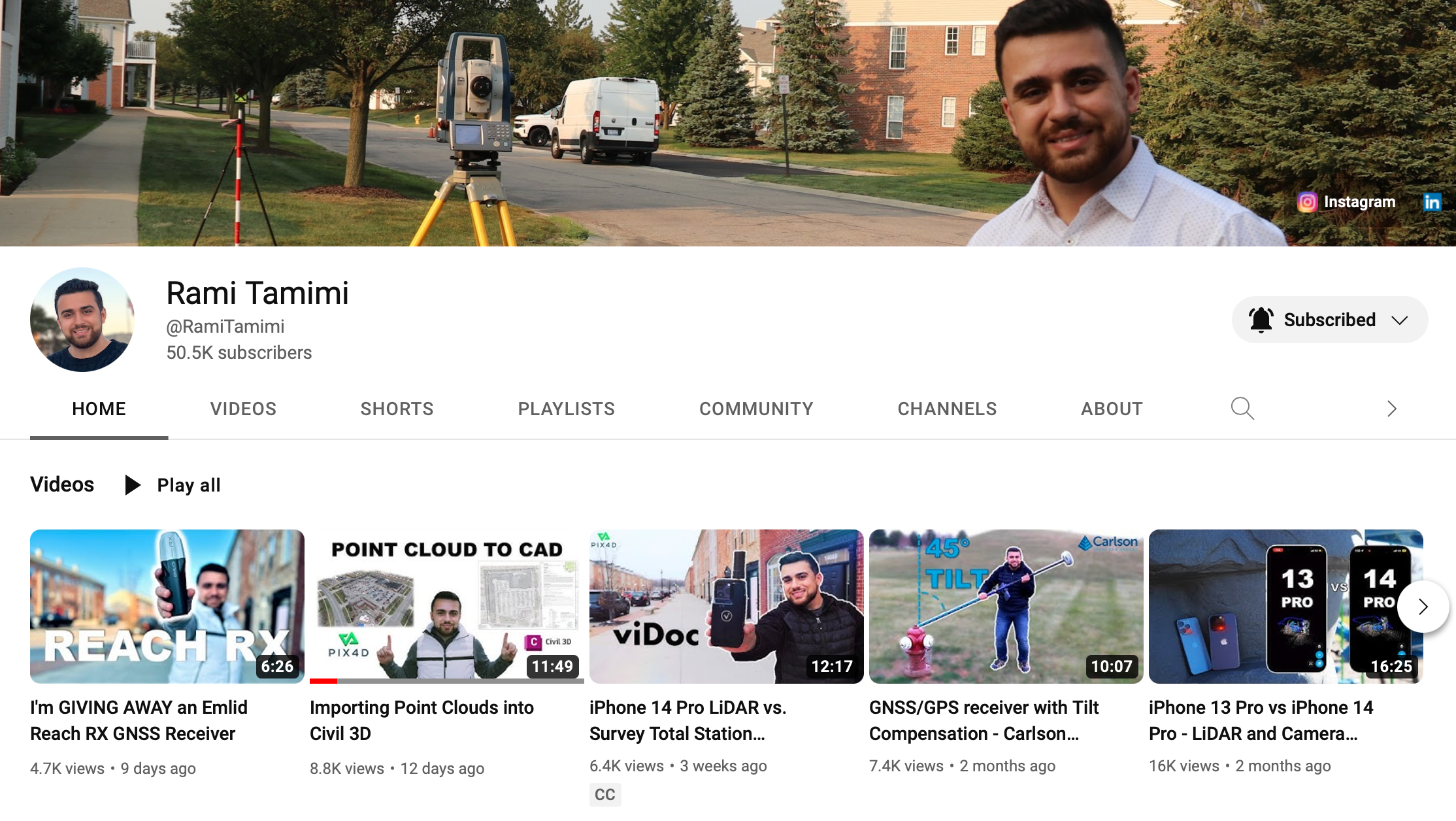Viewport: 1456px width, 821px height.
Task: Open 'iPhone 13 Pro vs iPhone 14' title
Action: (1261, 720)
